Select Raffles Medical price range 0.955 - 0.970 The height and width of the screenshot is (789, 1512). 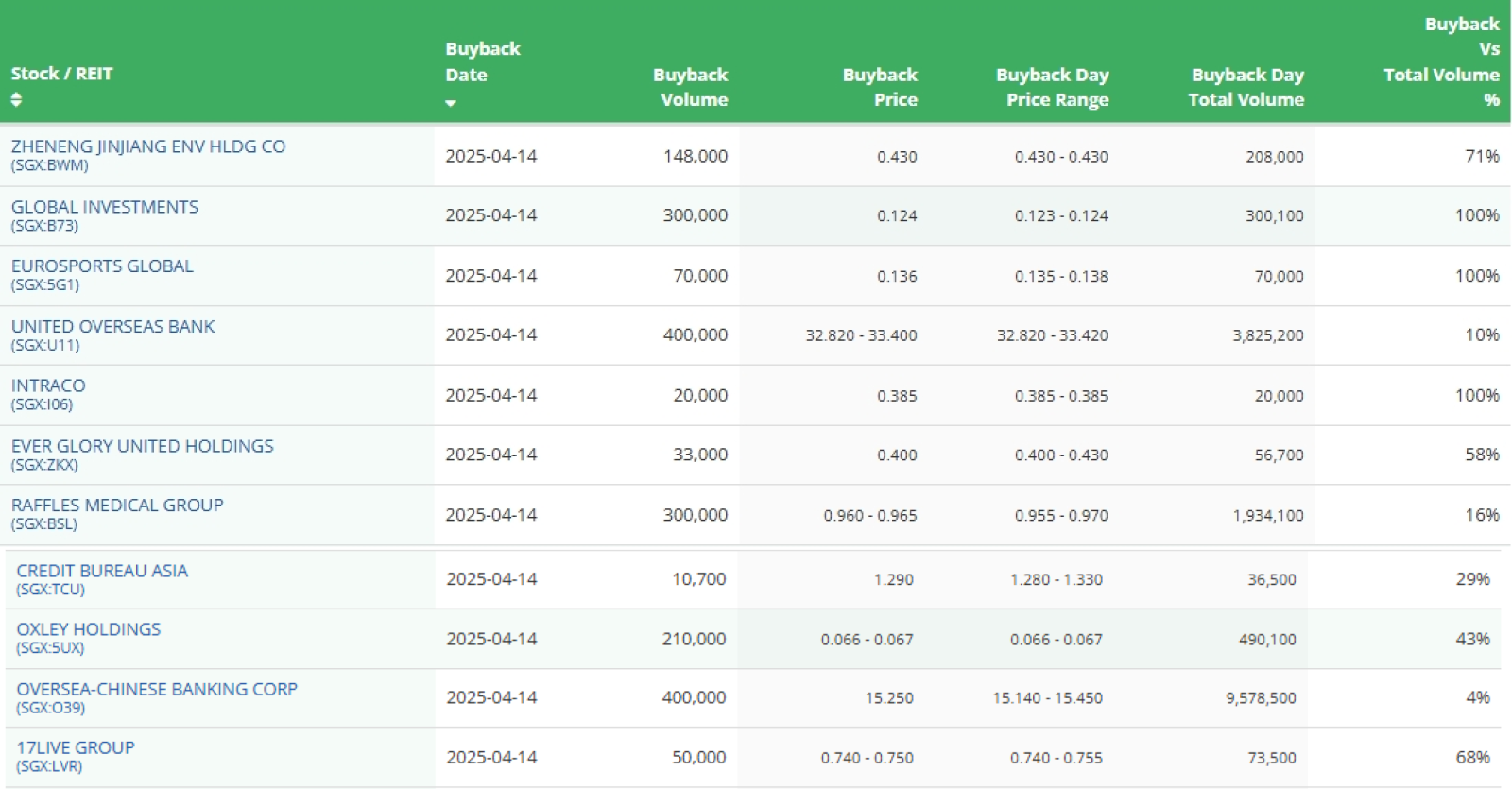(x=1061, y=516)
